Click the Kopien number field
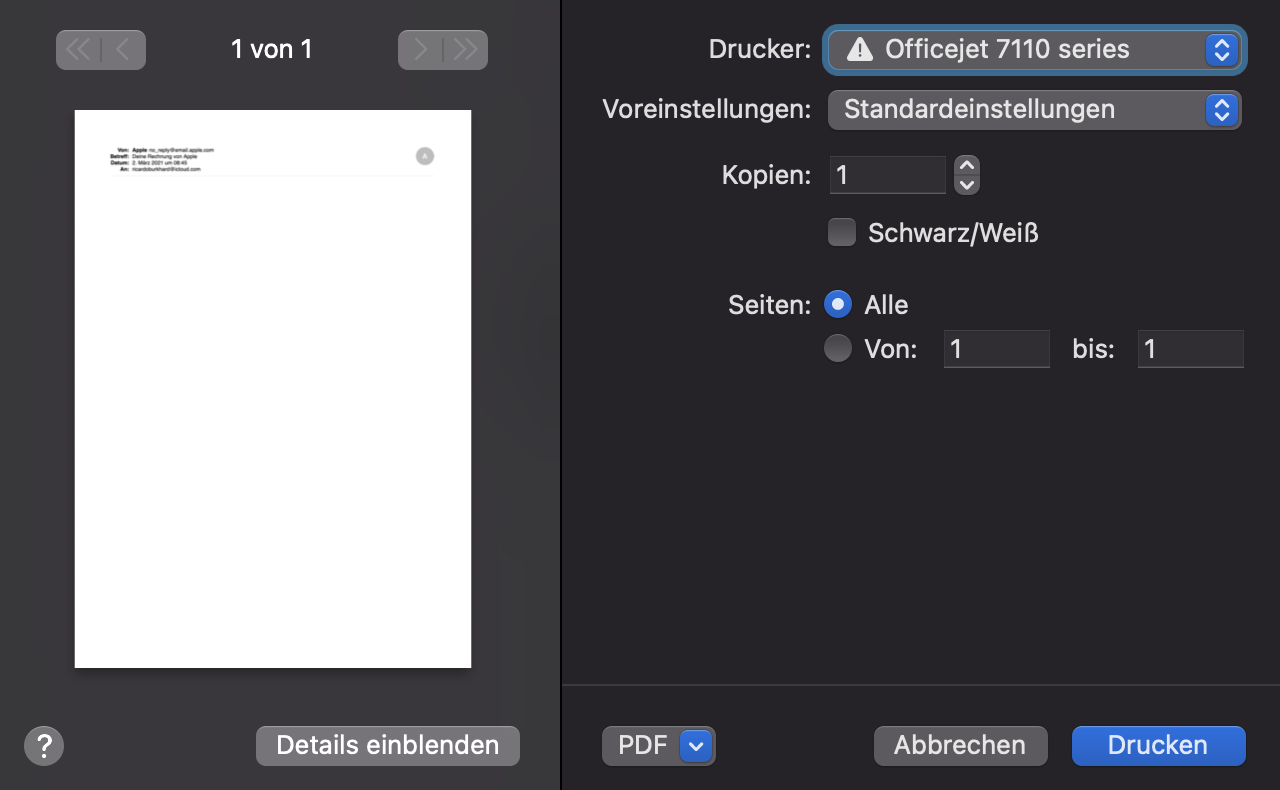The width and height of the screenshot is (1280, 790). pos(887,175)
